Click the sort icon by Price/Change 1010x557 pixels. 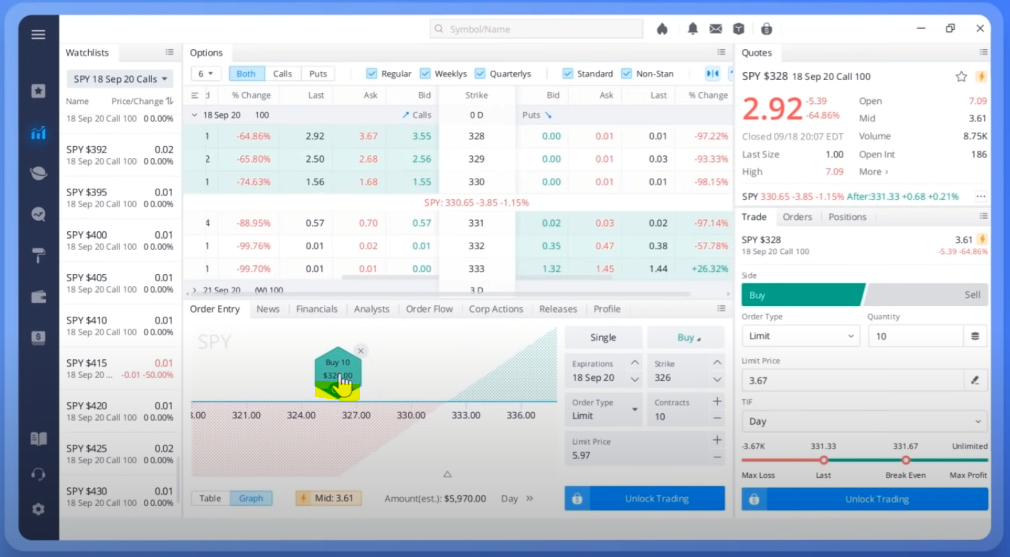click(x=169, y=101)
